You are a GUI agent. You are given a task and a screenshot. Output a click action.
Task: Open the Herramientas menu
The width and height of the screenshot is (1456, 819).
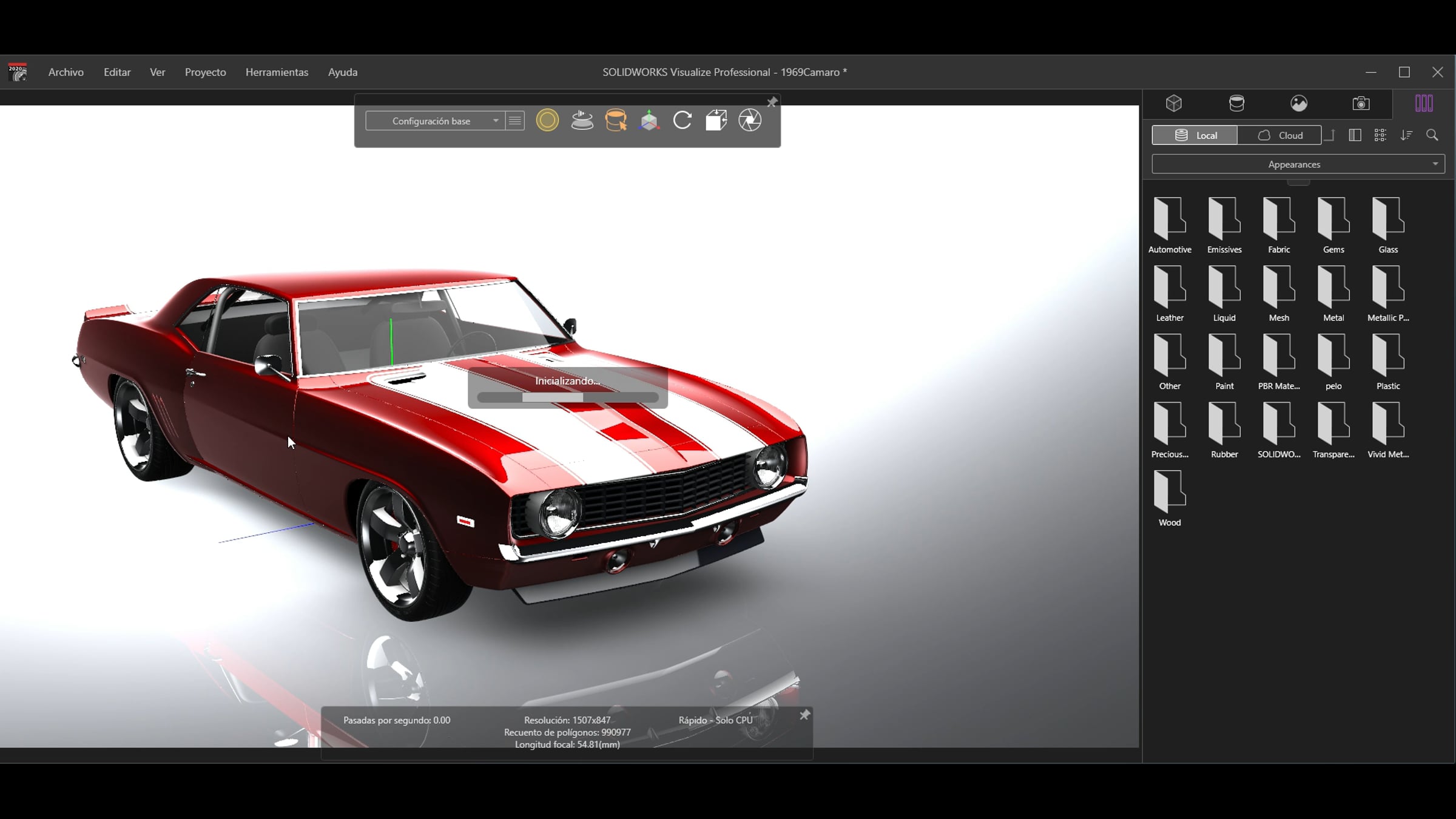tap(277, 72)
